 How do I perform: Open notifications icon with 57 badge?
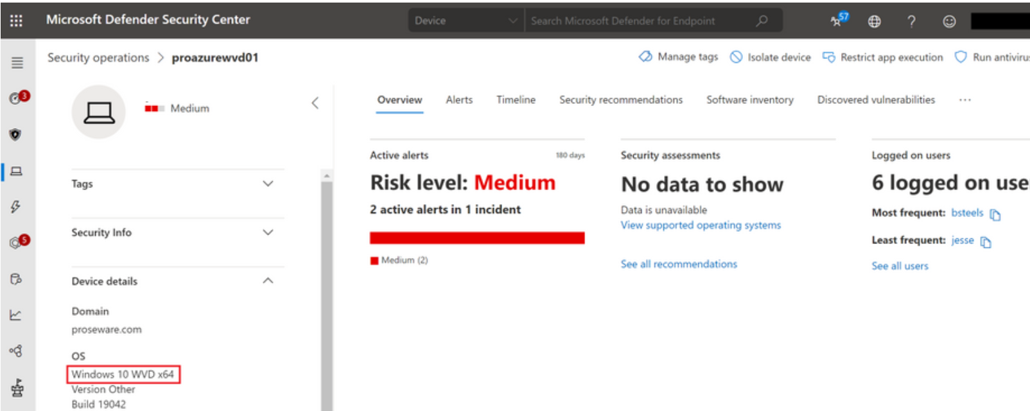click(837, 21)
